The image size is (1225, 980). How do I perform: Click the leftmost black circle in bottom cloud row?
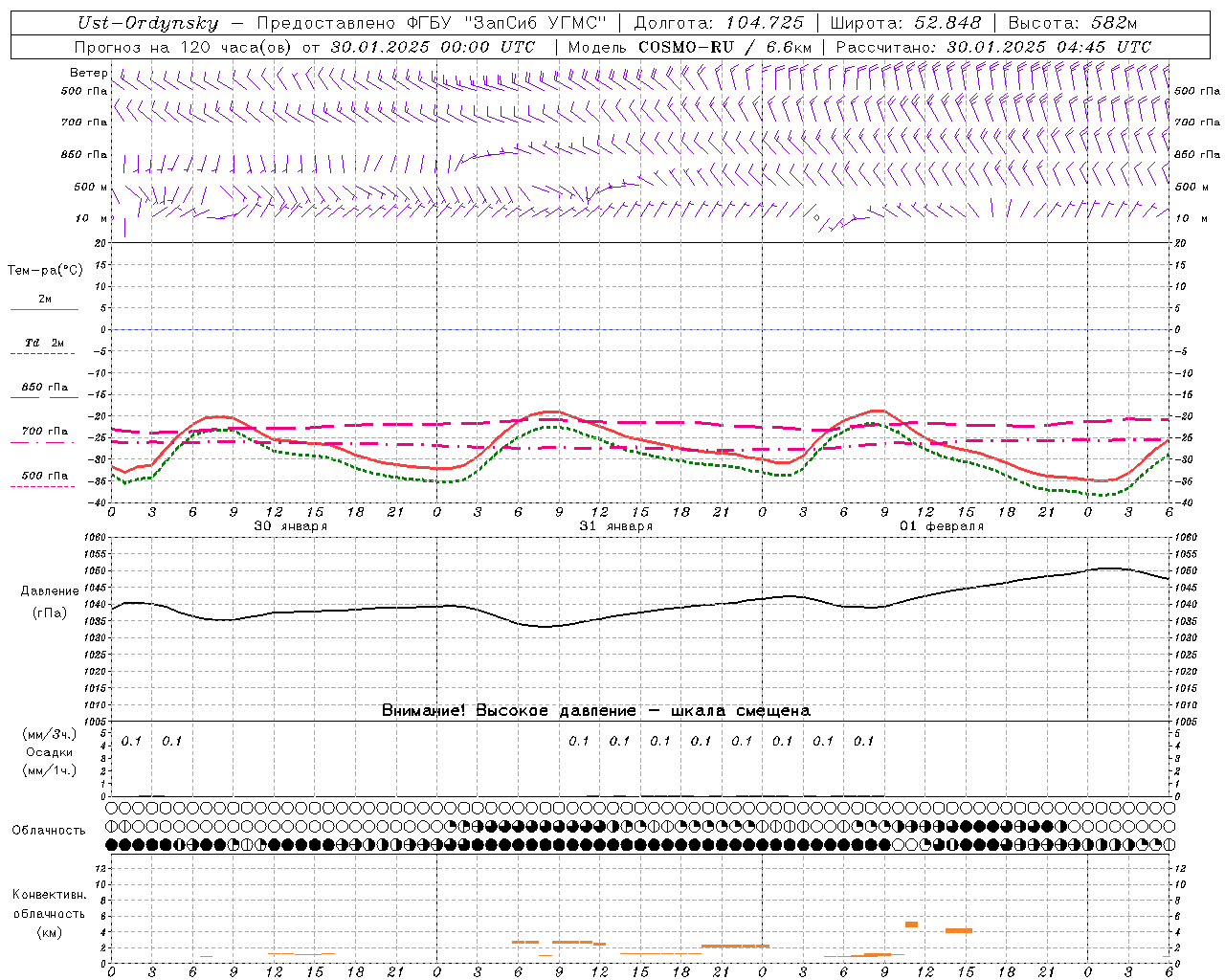tap(112, 844)
